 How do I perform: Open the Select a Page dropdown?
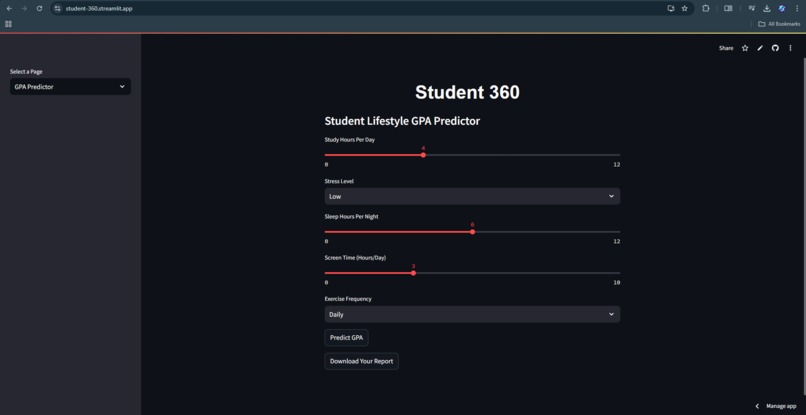coord(70,86)
